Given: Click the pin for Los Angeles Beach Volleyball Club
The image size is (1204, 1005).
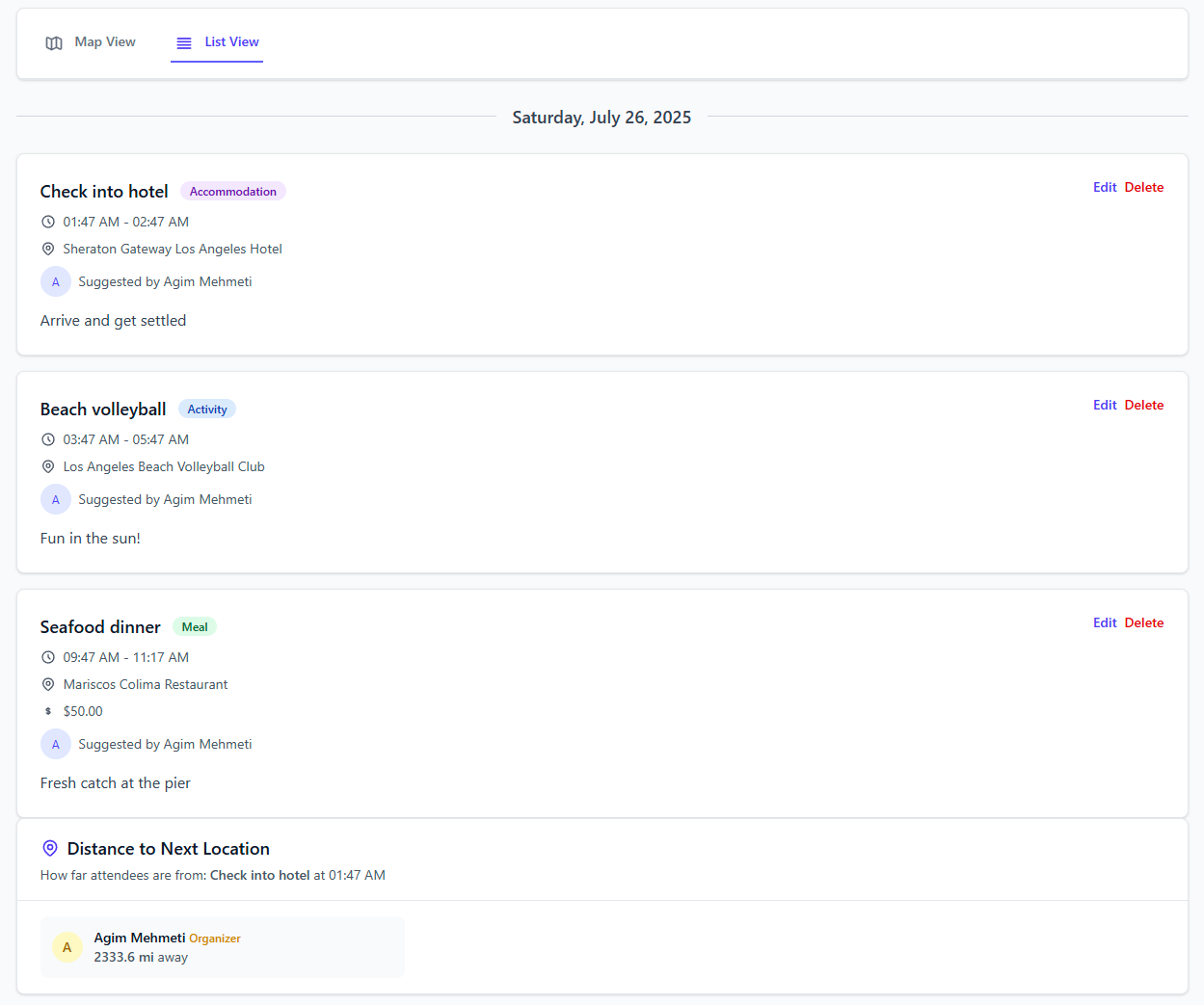Looking at the screenshot, I should pyautogui.click(x=48, y=466).
